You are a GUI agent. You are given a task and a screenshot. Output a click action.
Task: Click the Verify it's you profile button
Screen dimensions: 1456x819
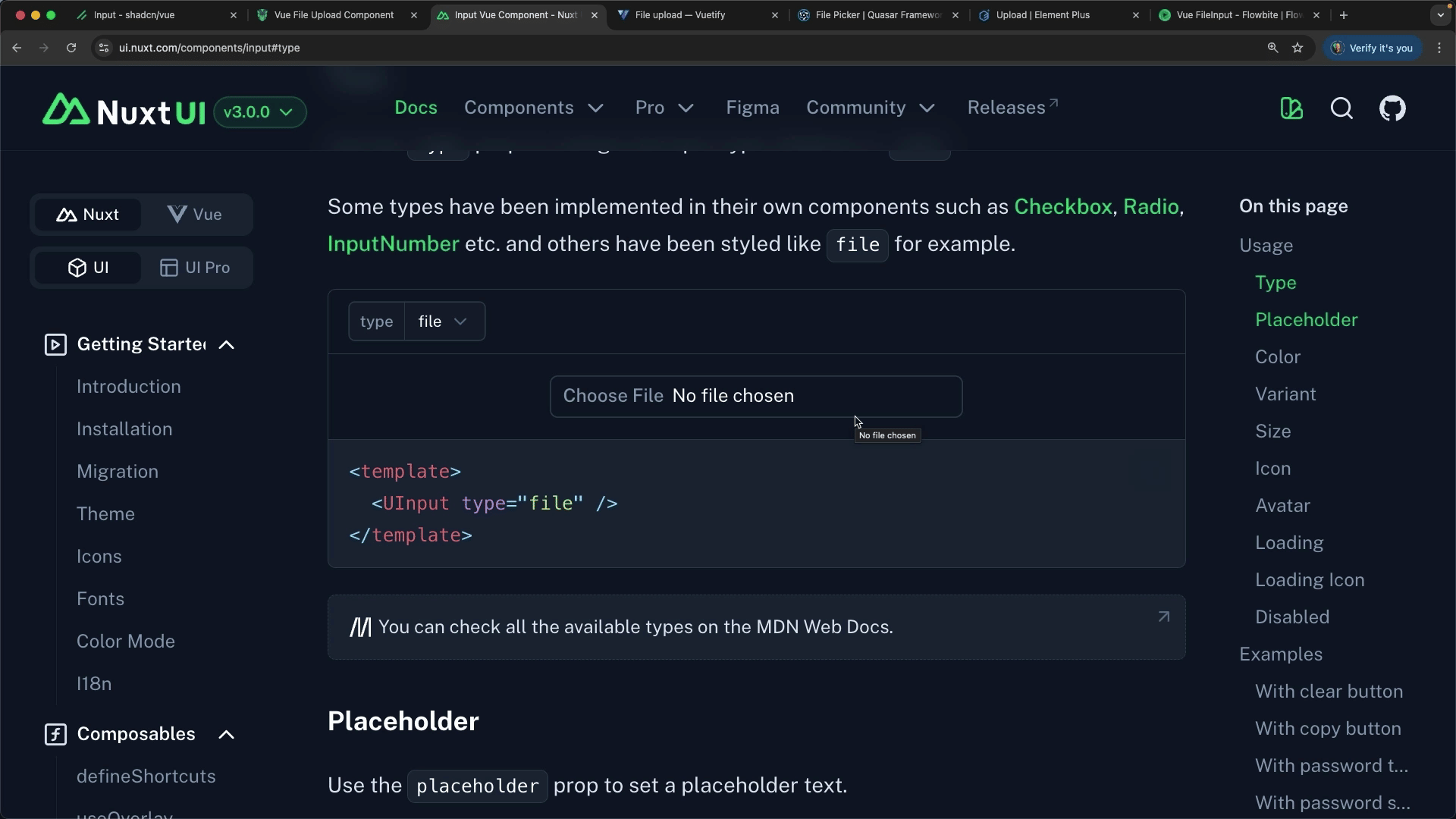pyautogui.click(x=1373, y=48)
